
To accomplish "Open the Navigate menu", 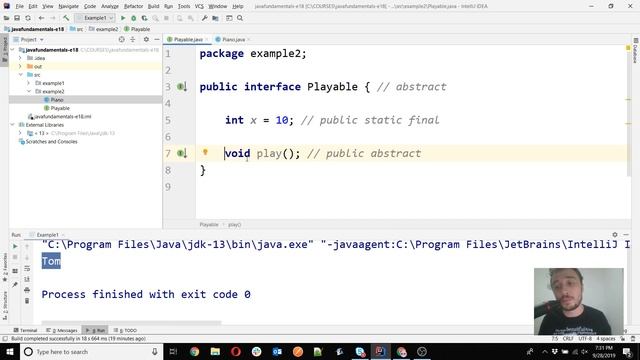I will tap(69, 6).
